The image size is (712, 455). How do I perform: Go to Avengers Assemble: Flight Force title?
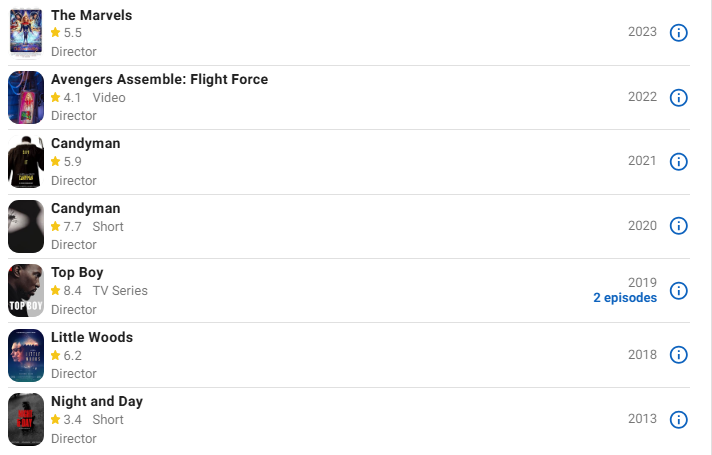pyautogui.click(x=159, y=79)
